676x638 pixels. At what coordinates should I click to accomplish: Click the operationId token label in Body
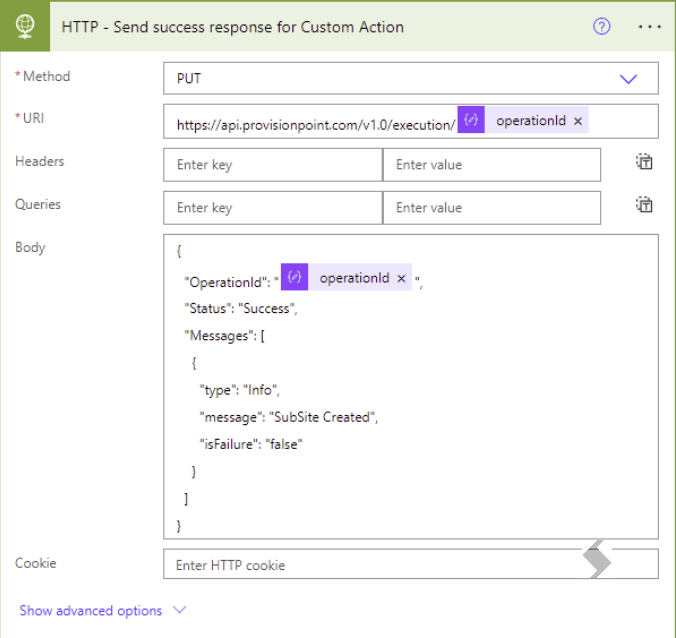click(x=354, y=278)
